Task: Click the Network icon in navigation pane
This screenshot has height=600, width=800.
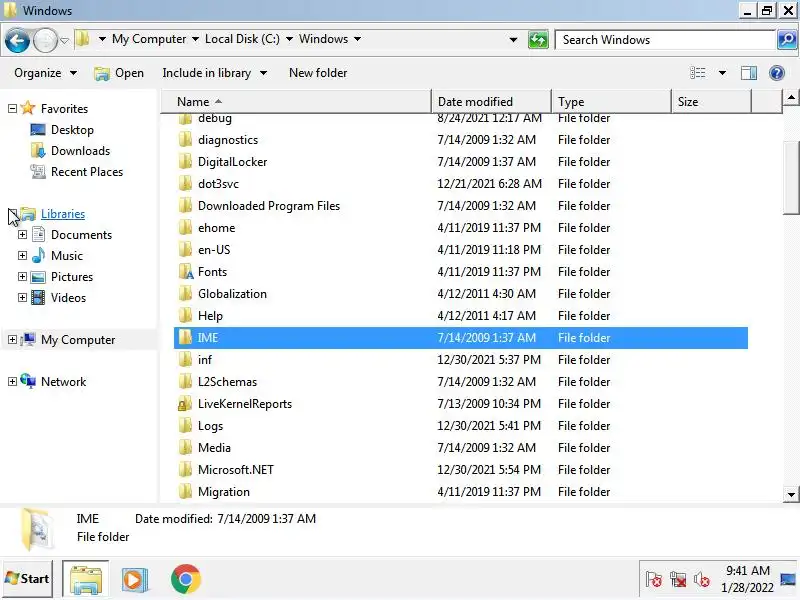Action: (28, 381)
